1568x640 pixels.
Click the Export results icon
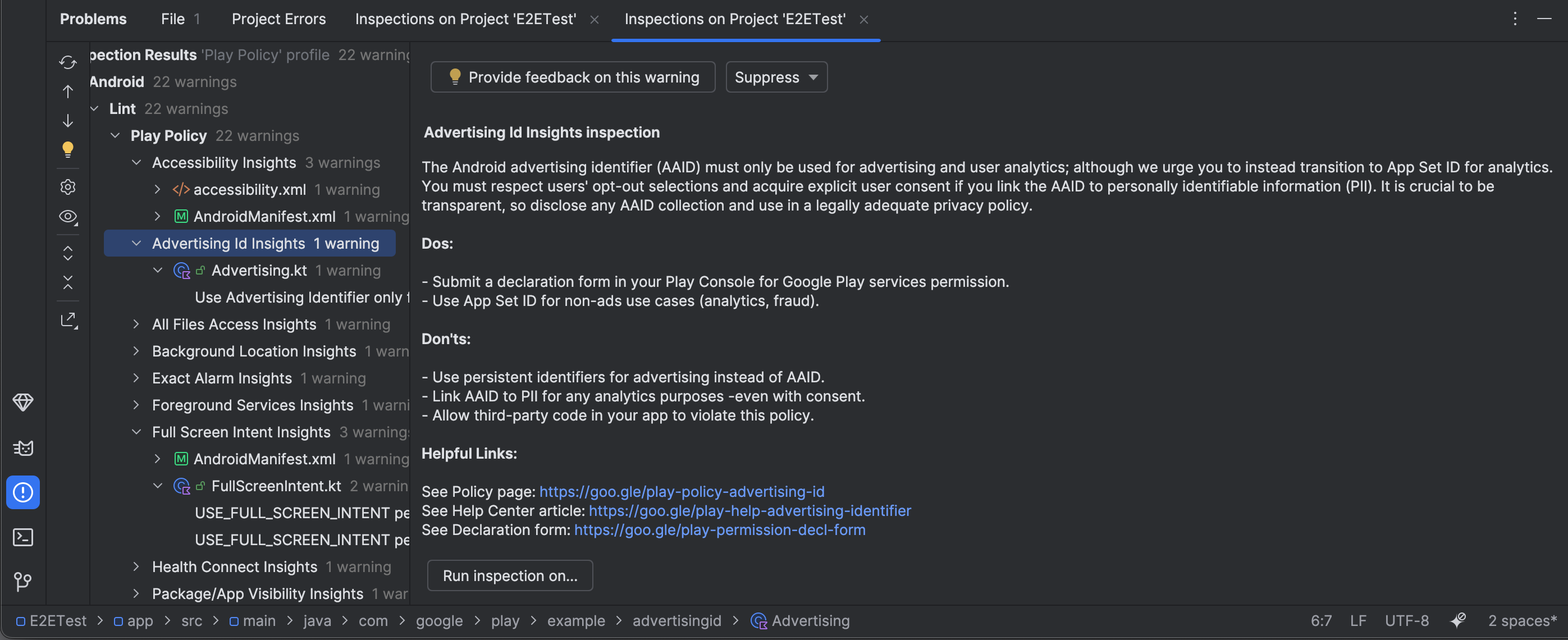coord(69,321)
